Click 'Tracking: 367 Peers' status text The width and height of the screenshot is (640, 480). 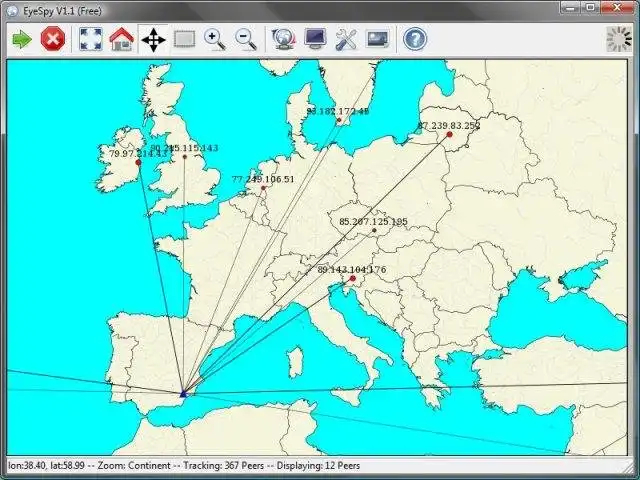click(x=223, y=466)
